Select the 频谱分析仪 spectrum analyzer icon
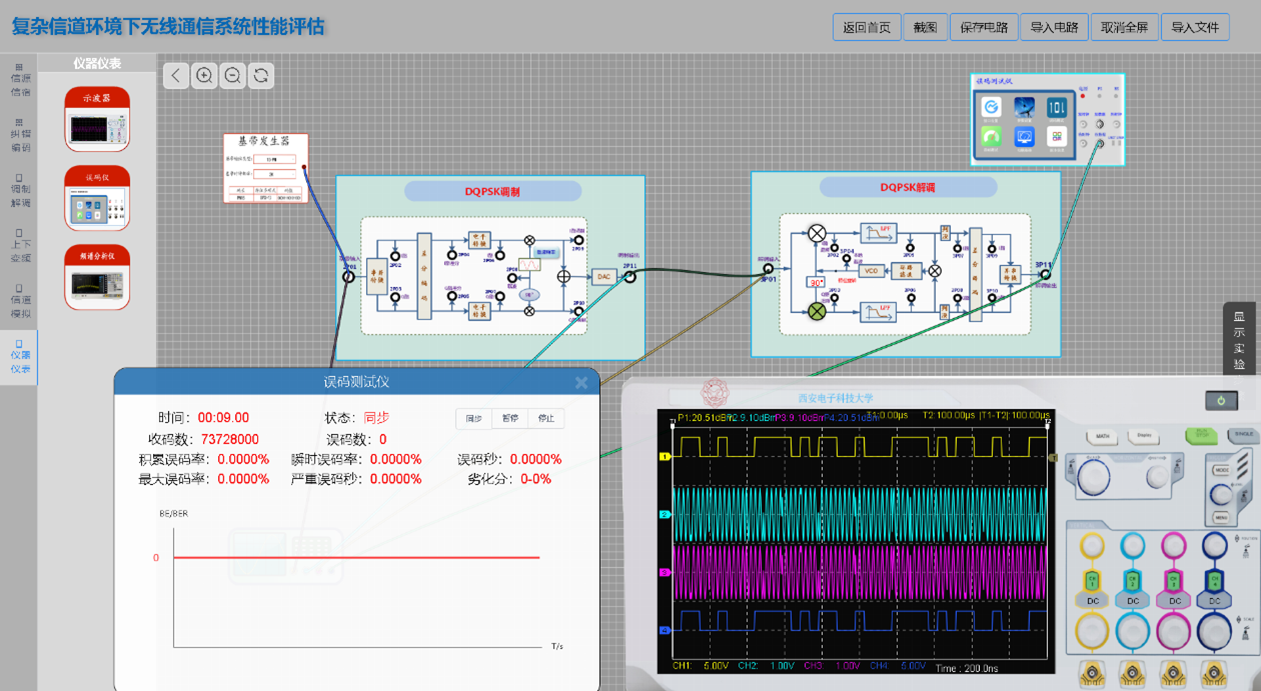The image size is (1261, 691). (x=97, y=277)
